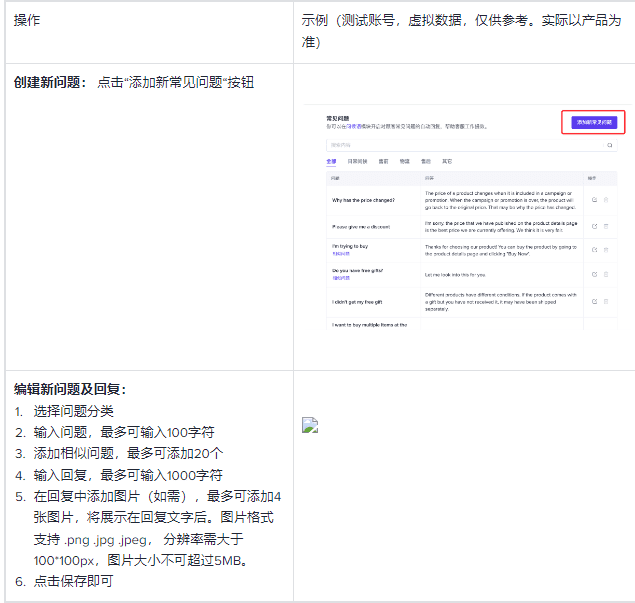Image resolution: width=635 pixels, height=603 pixels.
Task: Click the 'Let me look into this for you' reply
Action: point(455,275)
